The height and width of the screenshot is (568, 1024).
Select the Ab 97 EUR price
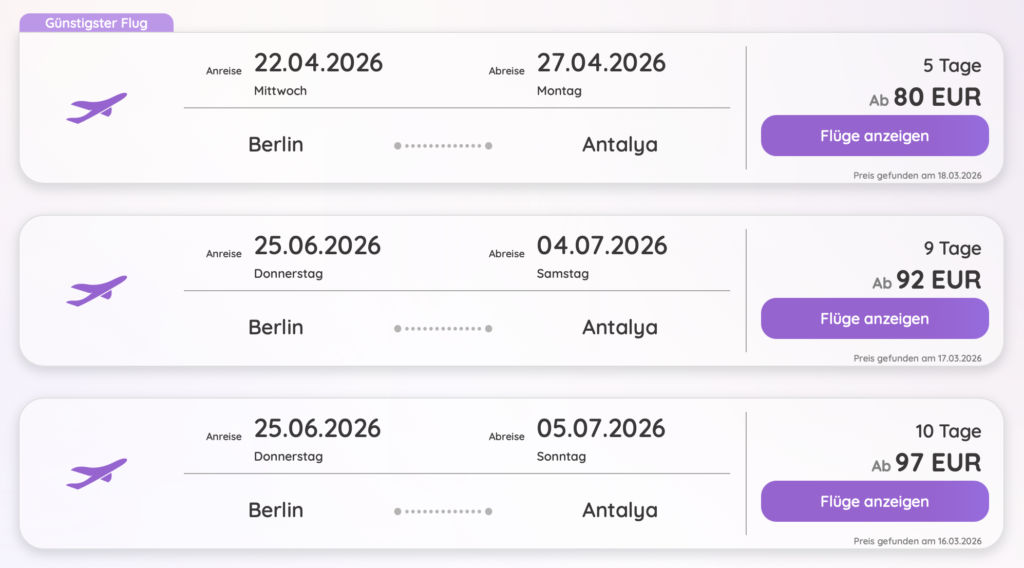point(925,464)
